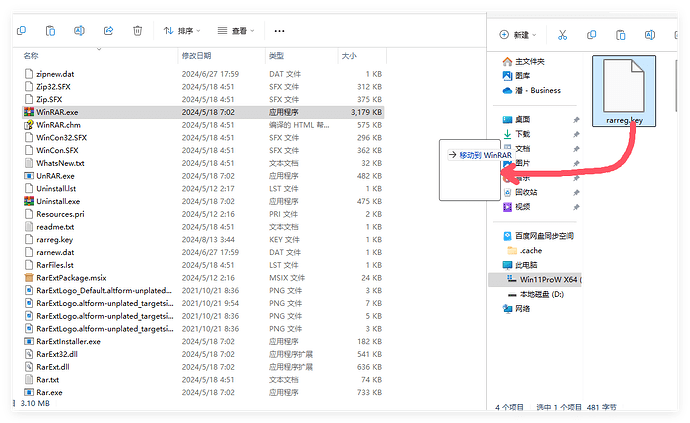Sort by the 名称 column header
Image resolution: width=690 pixels, height=423 pixels.
coord(31,55)
